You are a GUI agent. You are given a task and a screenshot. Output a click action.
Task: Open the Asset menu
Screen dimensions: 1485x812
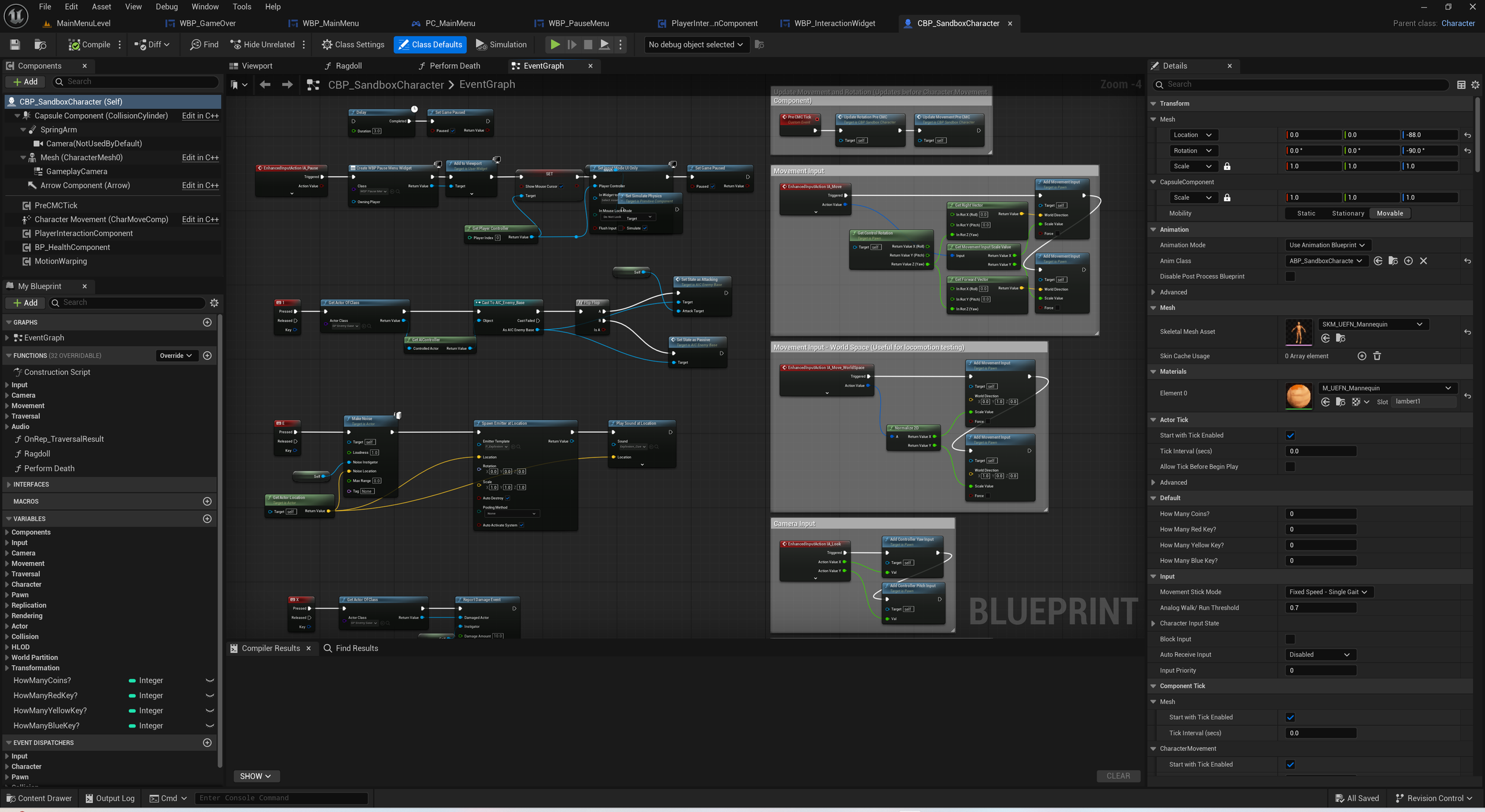pos(102,7)
